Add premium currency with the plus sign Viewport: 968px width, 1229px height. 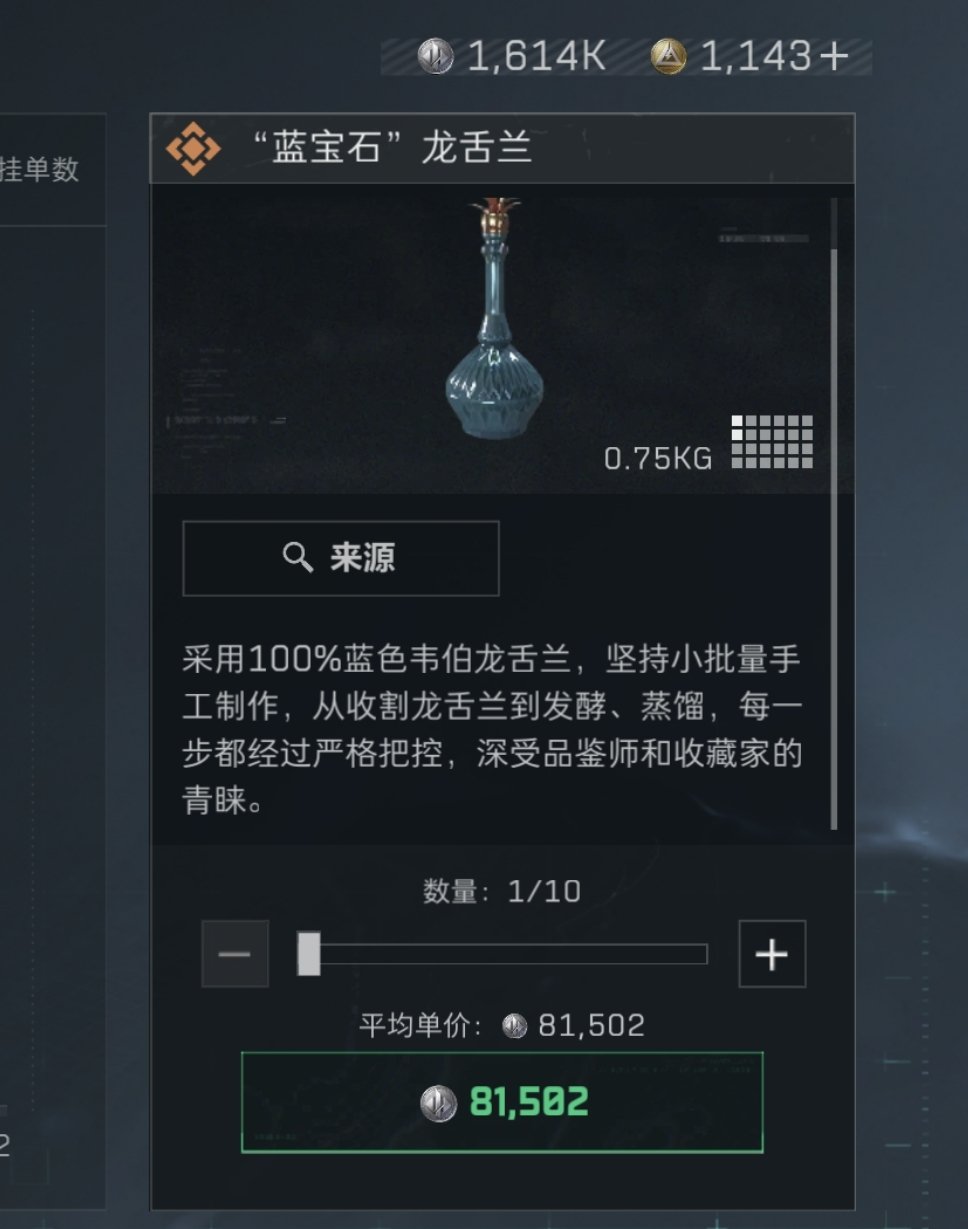(833, 57)
